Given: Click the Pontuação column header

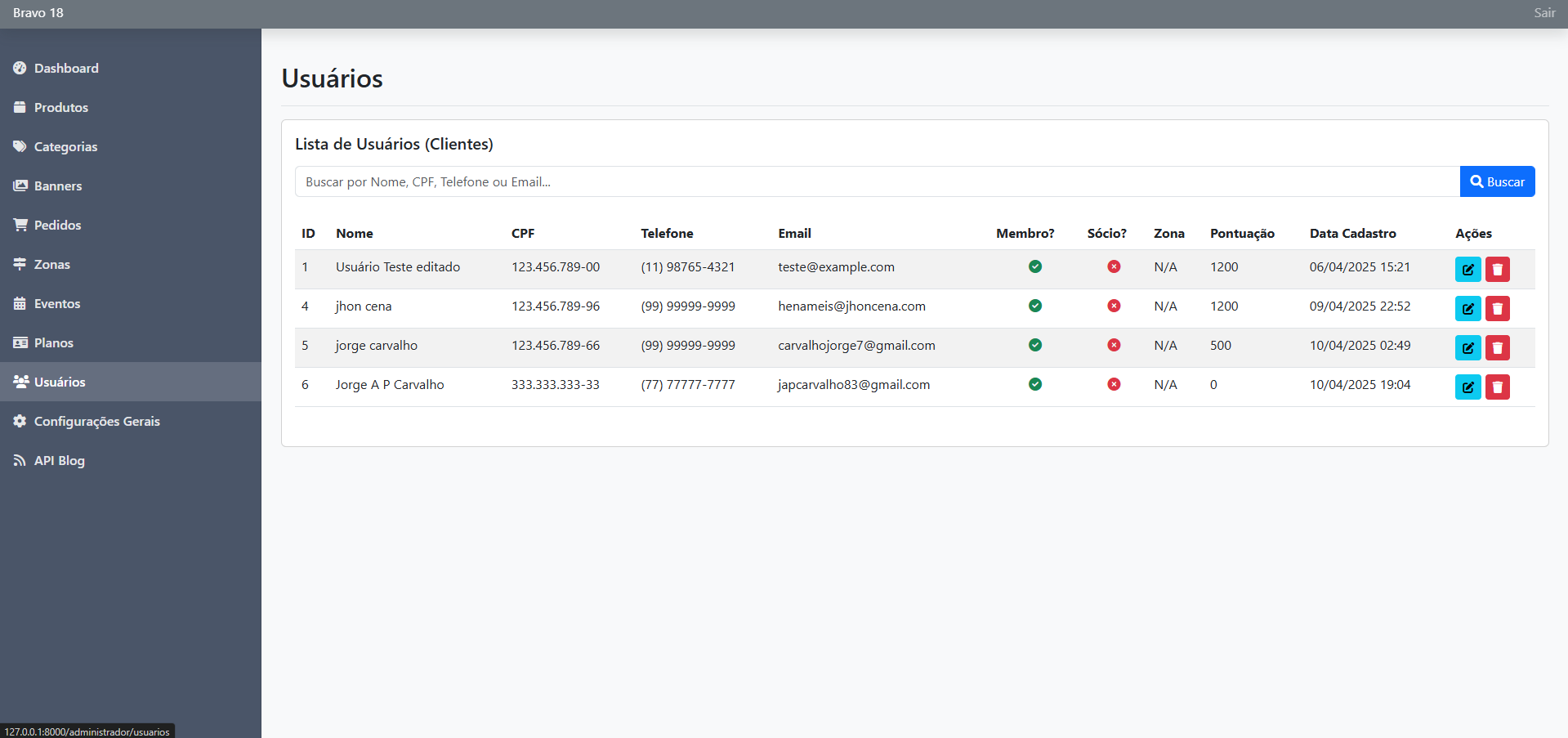Looking at the screenshot, I should [1242, 234].
